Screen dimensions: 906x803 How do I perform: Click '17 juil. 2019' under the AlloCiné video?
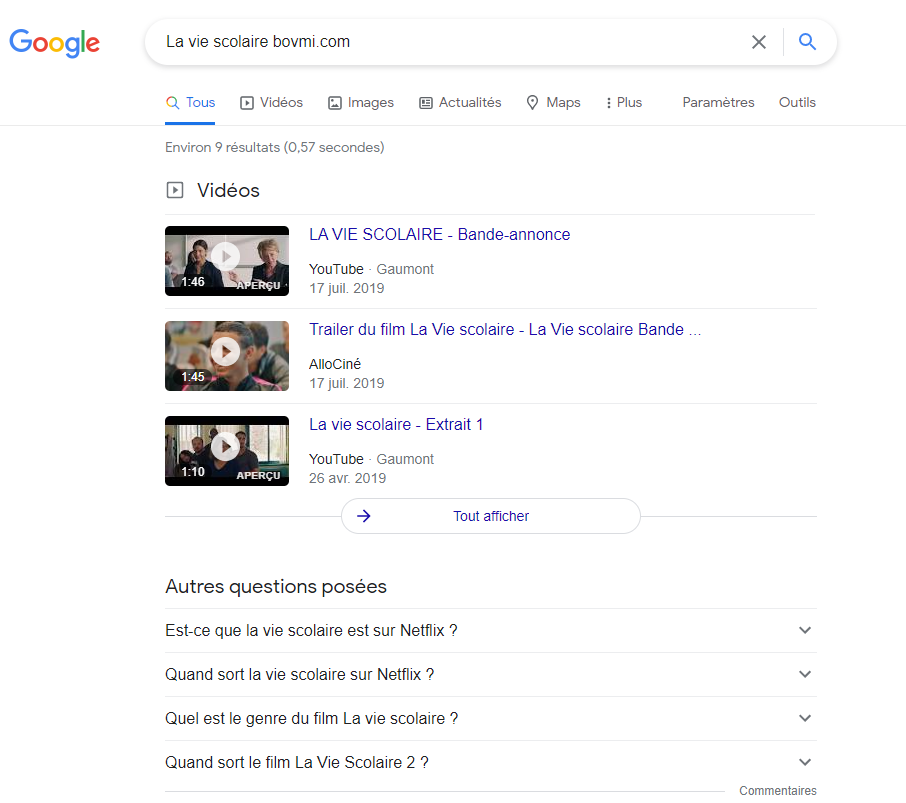pos(347,383)
